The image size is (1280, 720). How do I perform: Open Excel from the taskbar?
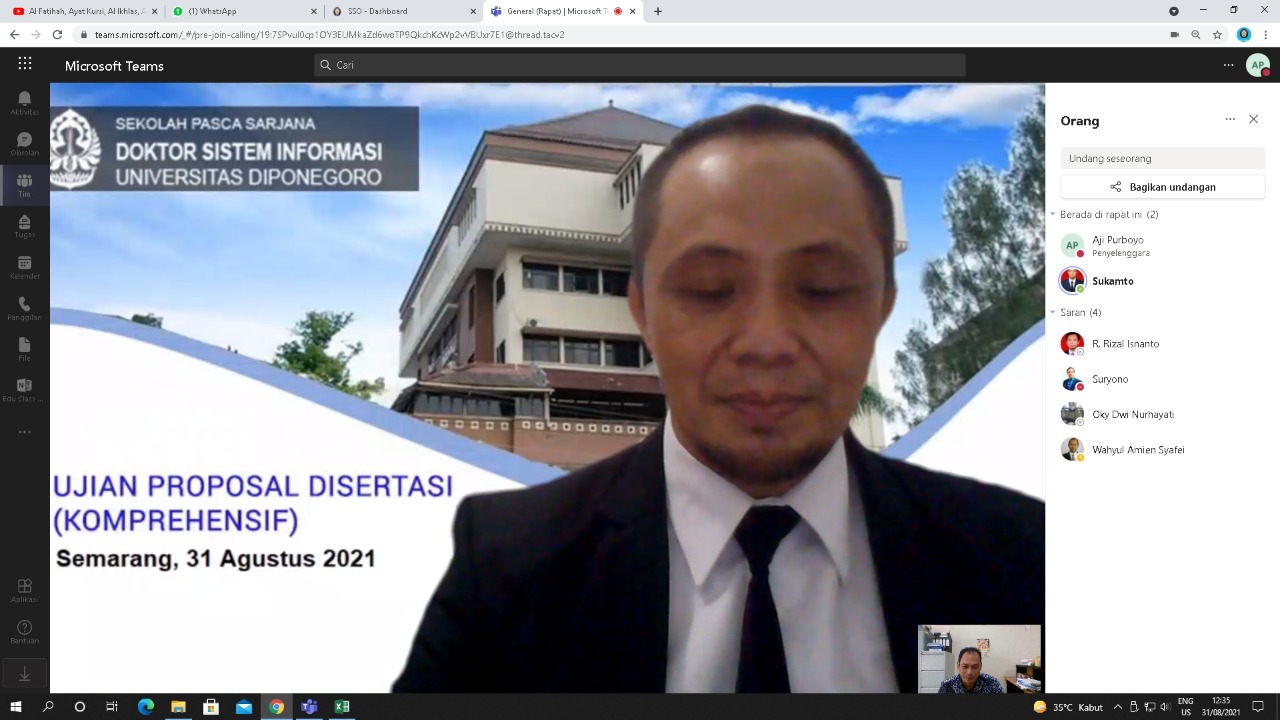click(342, 707)
